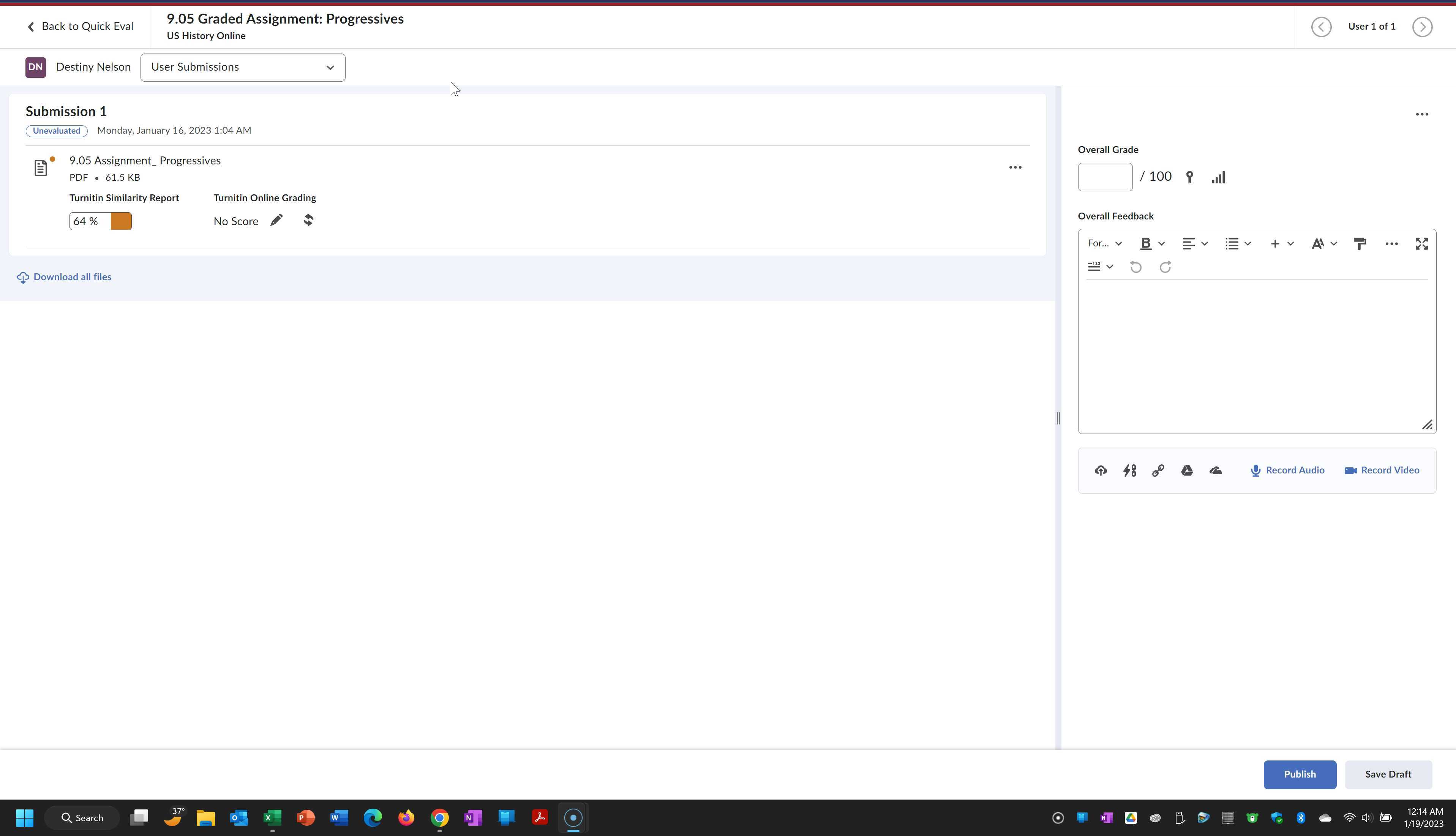Open the feedback editor in fullscreen
Screen dimensions: 1456x836
pyautogui.click(x=1421, y=244)
